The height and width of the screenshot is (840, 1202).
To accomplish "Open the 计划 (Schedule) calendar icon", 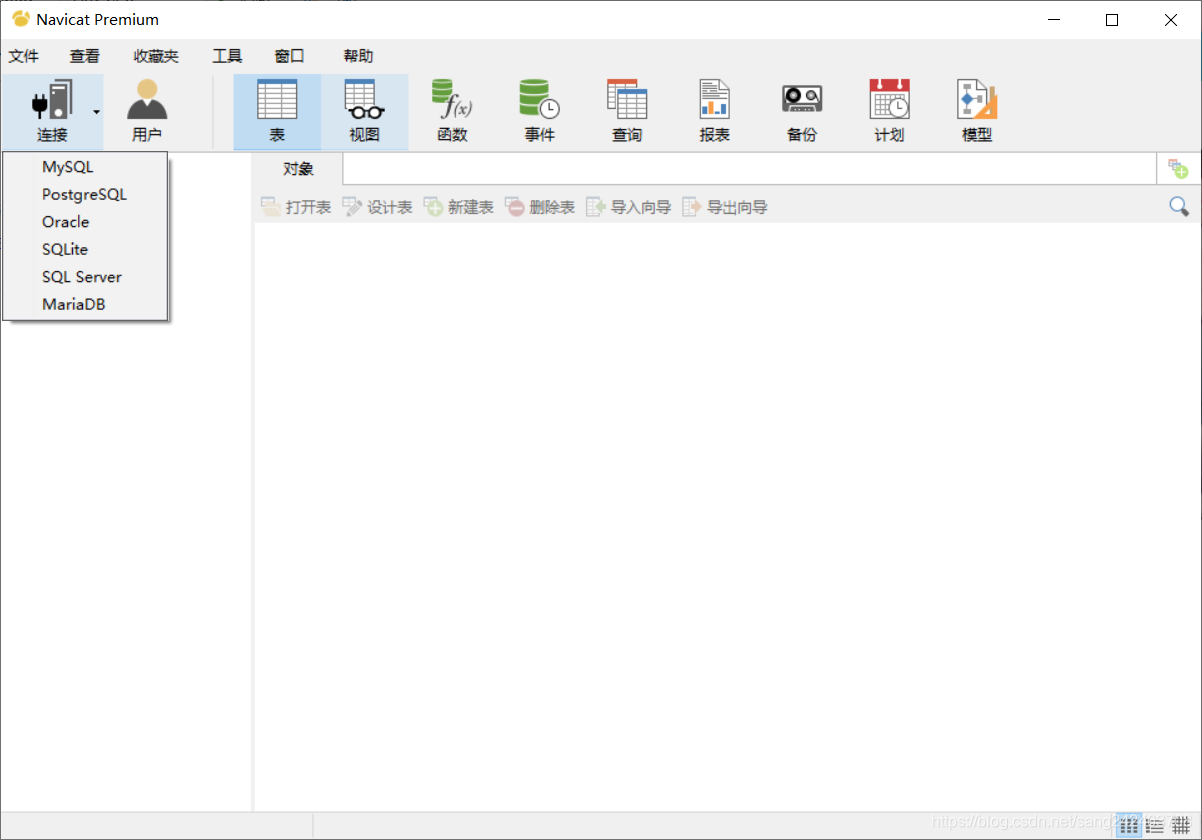I will pos(889,100).
